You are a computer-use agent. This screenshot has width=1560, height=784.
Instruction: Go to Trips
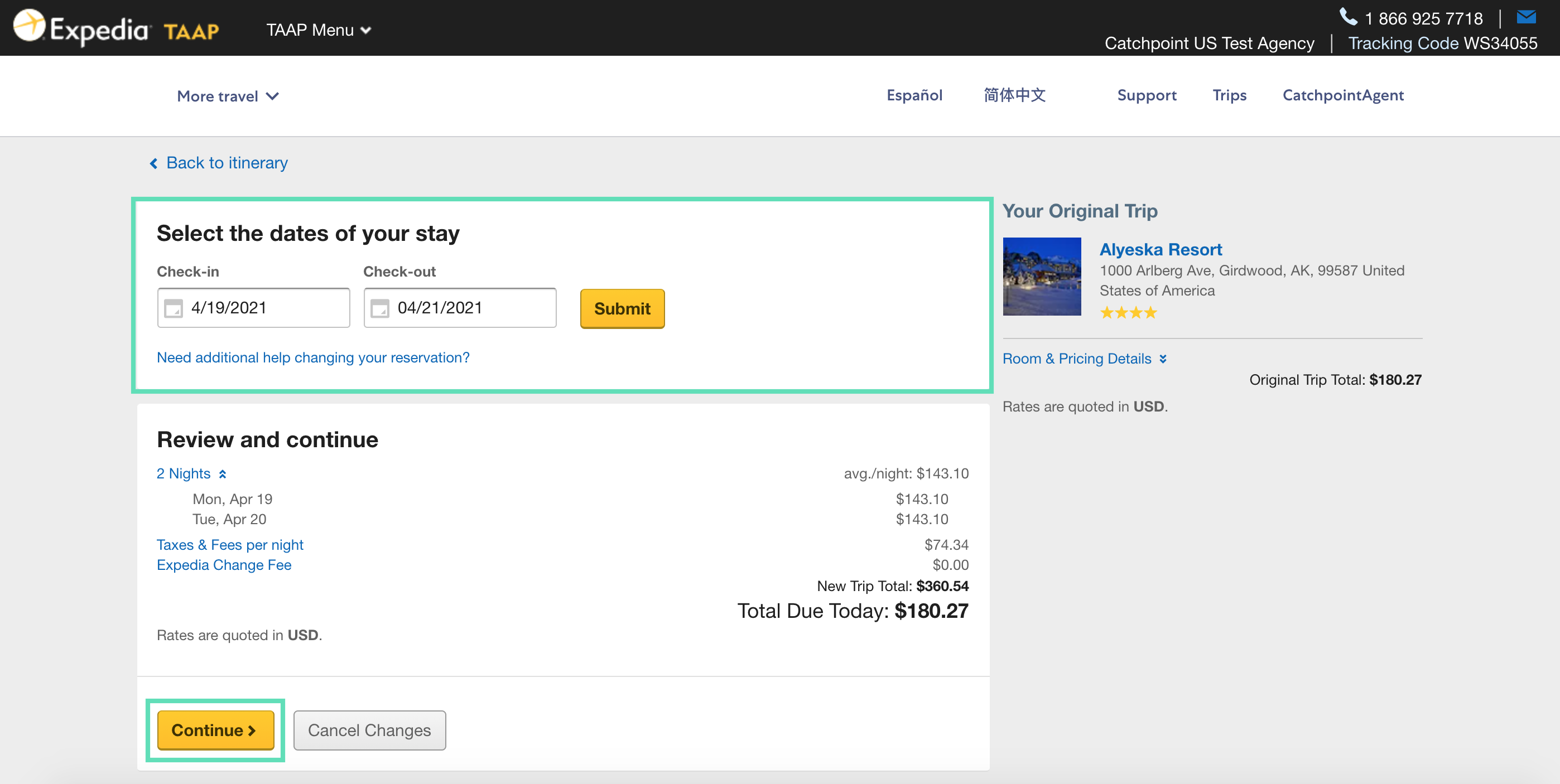(x=1229, y=95)
